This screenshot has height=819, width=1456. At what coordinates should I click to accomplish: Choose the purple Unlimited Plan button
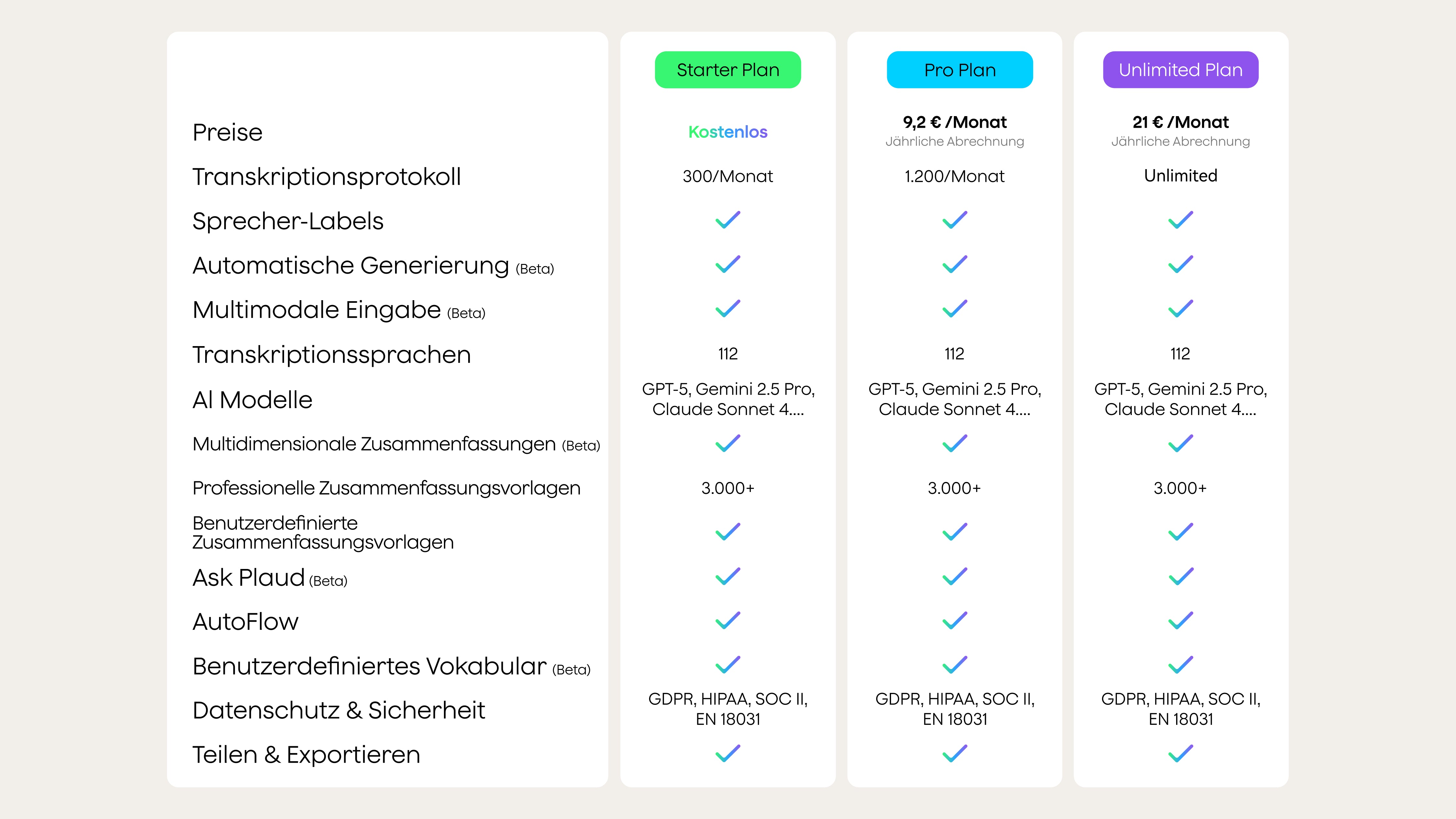pyautogui.click(x=1180, y=70)
